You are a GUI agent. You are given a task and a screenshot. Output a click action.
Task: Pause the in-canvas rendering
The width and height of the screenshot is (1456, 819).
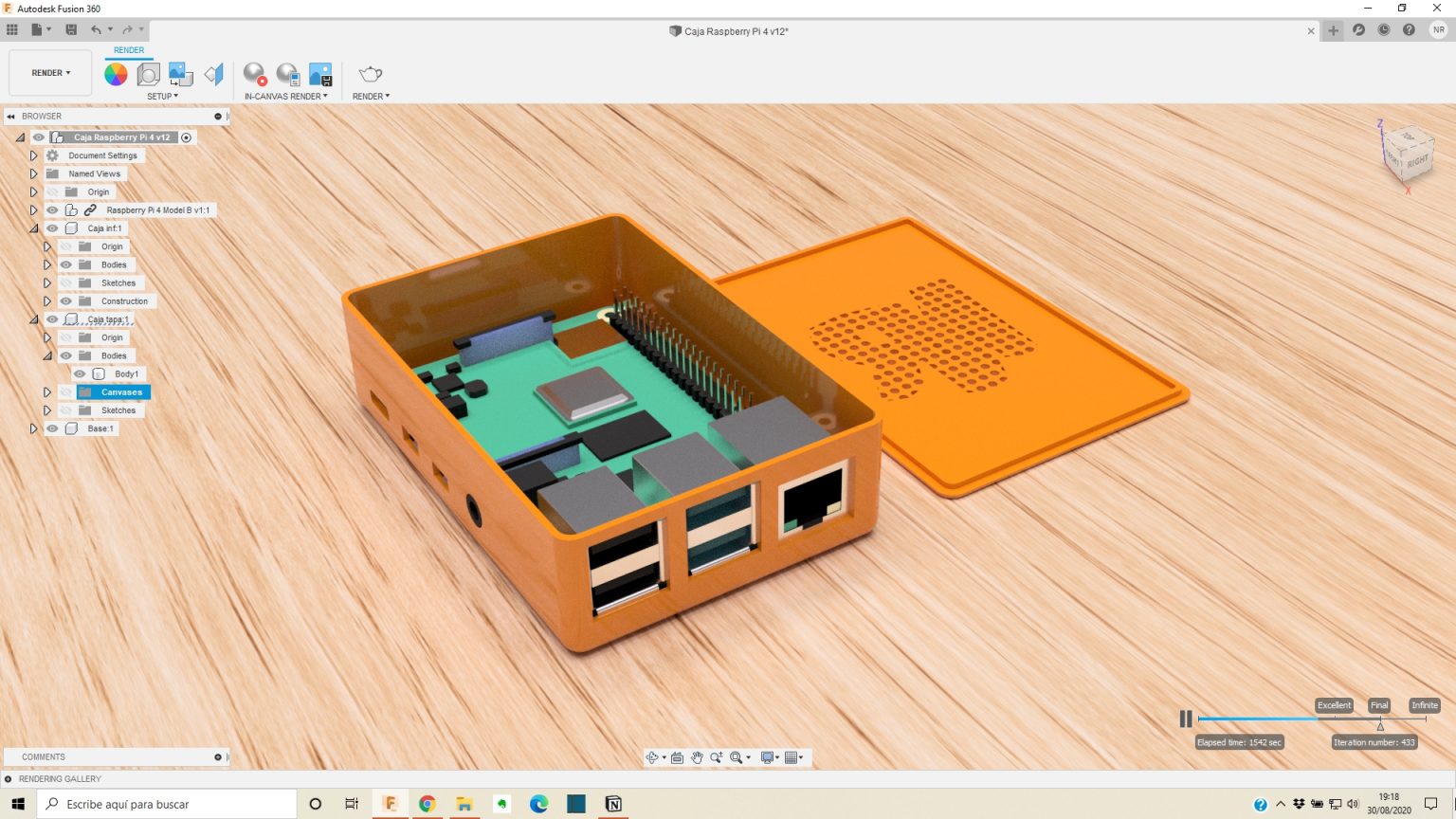coord(1185,719)
